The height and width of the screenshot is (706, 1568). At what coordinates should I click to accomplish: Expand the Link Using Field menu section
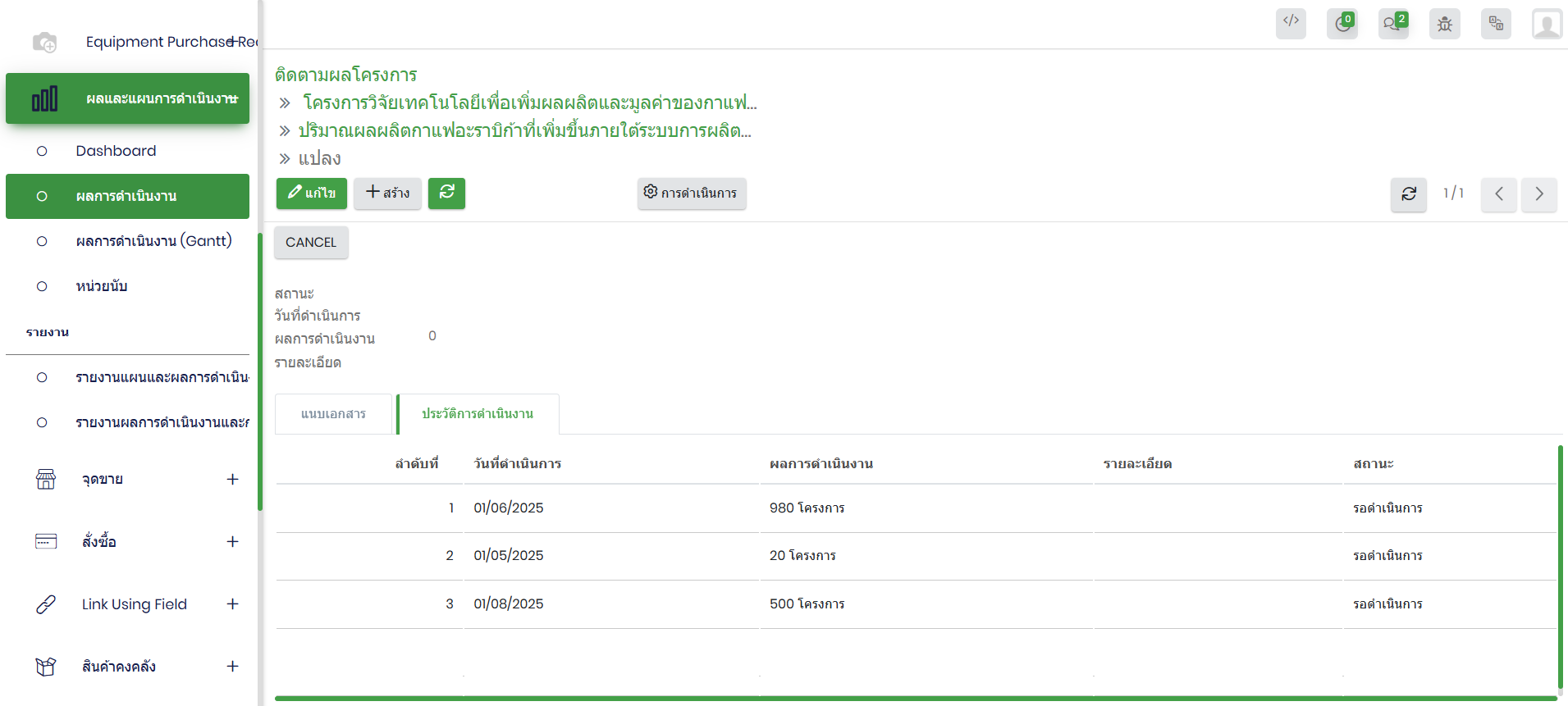coord(232,604)
